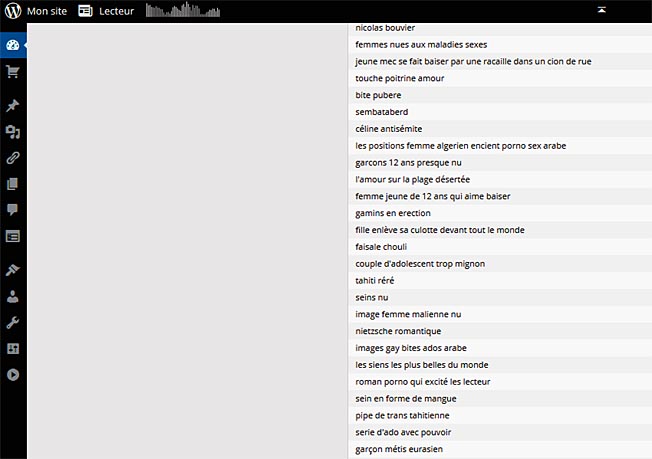Open the Store shopping cart menu

coord(13,72)
